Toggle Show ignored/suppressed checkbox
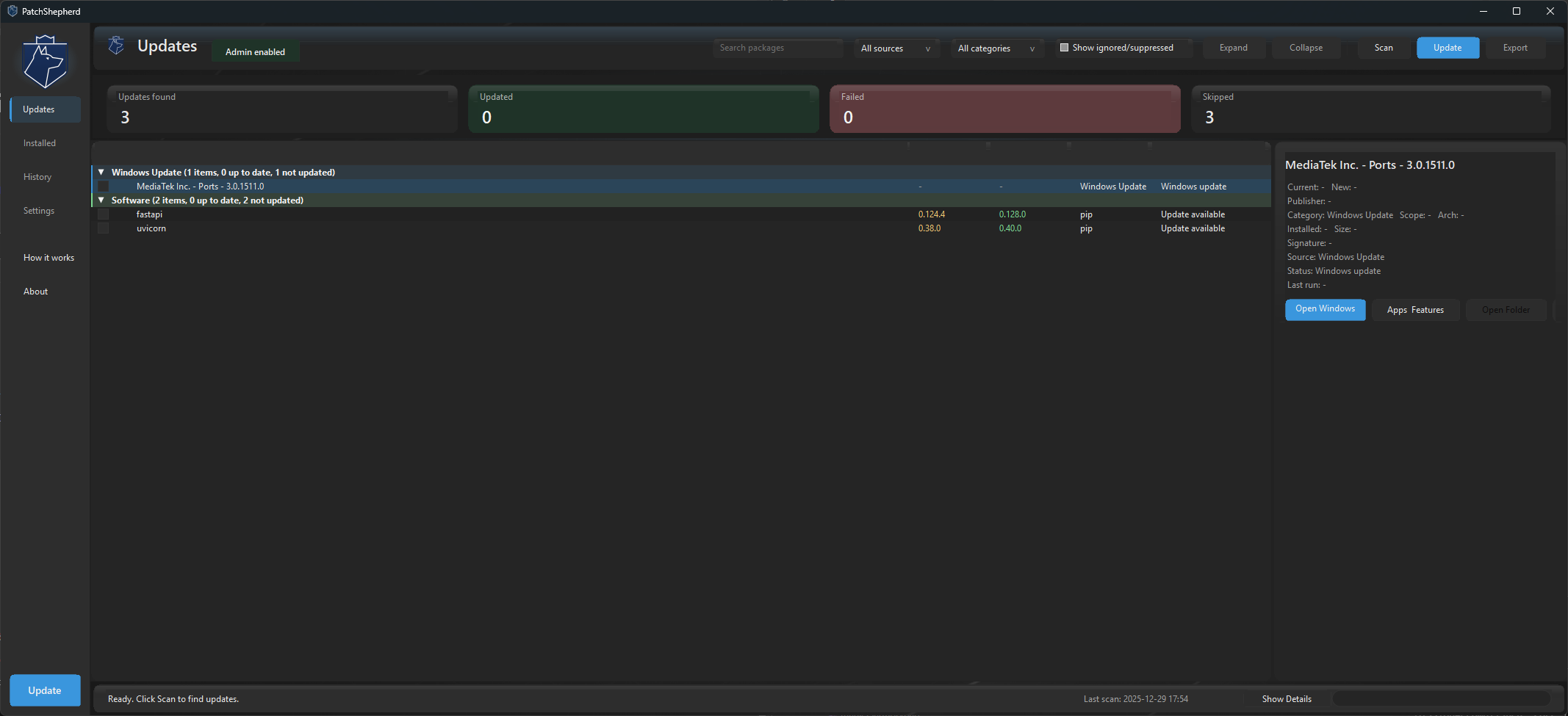The image size is (1568, 716). [1063, 47]
